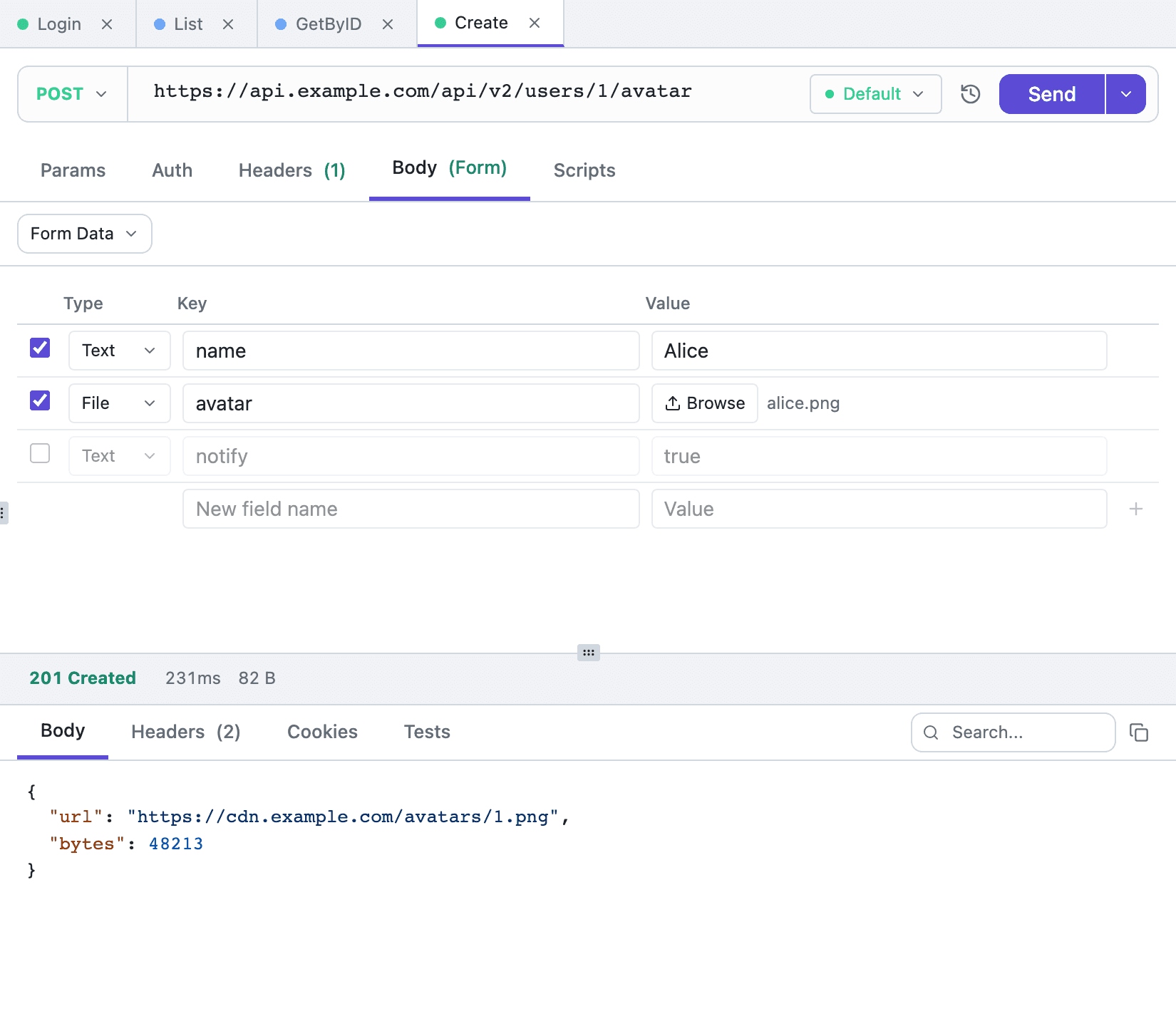This screenshot has height=1026, width=1176.
Task: Open type dropdown for notify row
Action: pos(120,456)
